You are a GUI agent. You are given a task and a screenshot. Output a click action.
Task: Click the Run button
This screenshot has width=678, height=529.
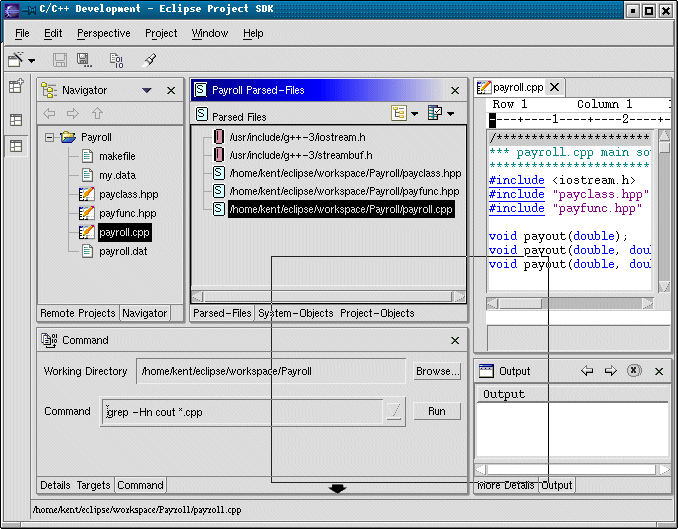[x=437, y=411]
